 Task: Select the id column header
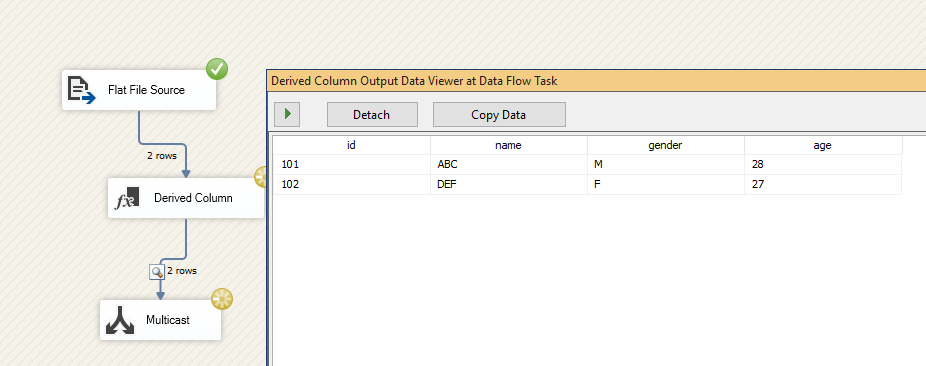point(351,145)
